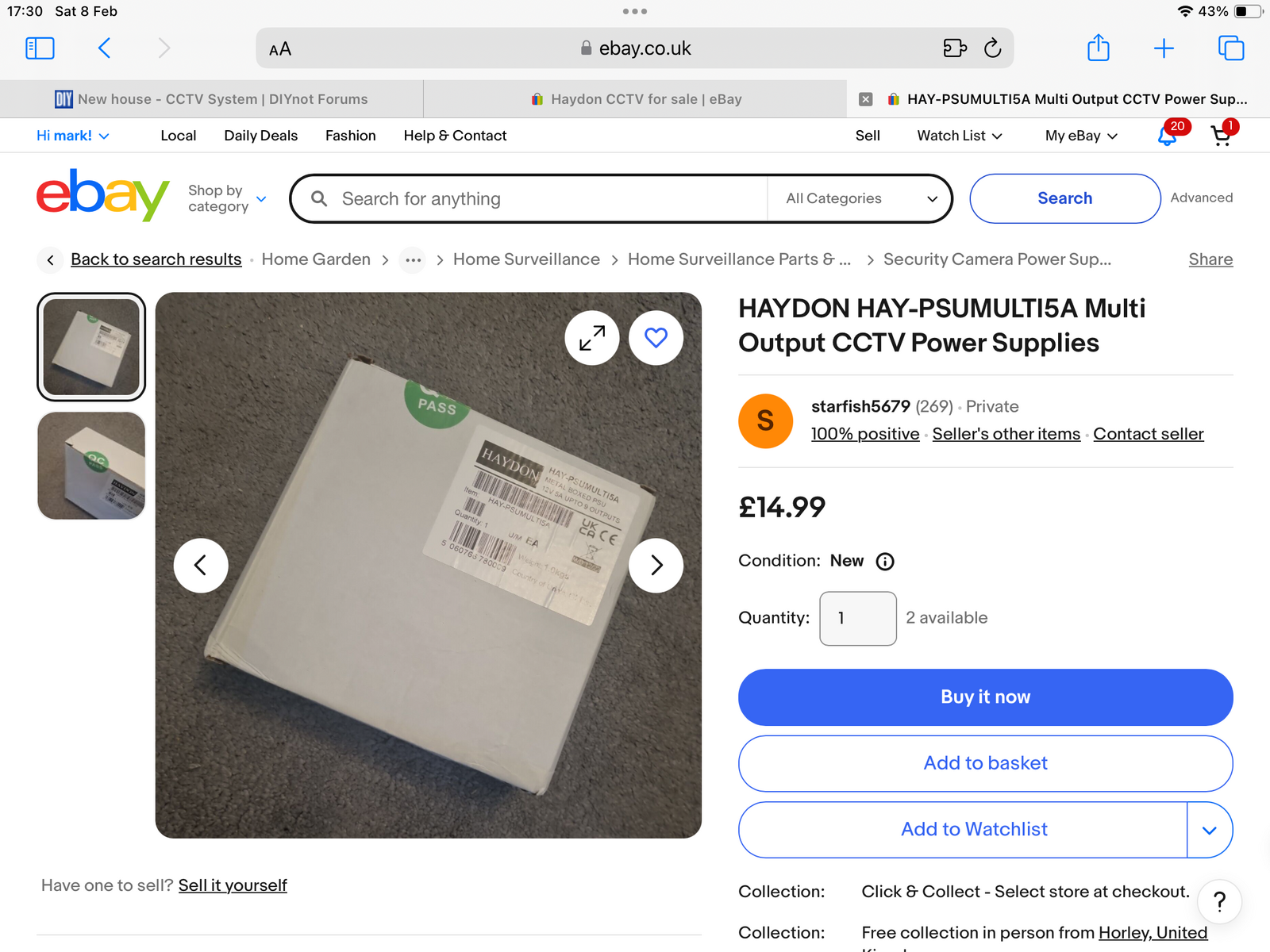Open condition info icon next to New
The height and width of the screenshot is (952, 1270).
point(884,562)
